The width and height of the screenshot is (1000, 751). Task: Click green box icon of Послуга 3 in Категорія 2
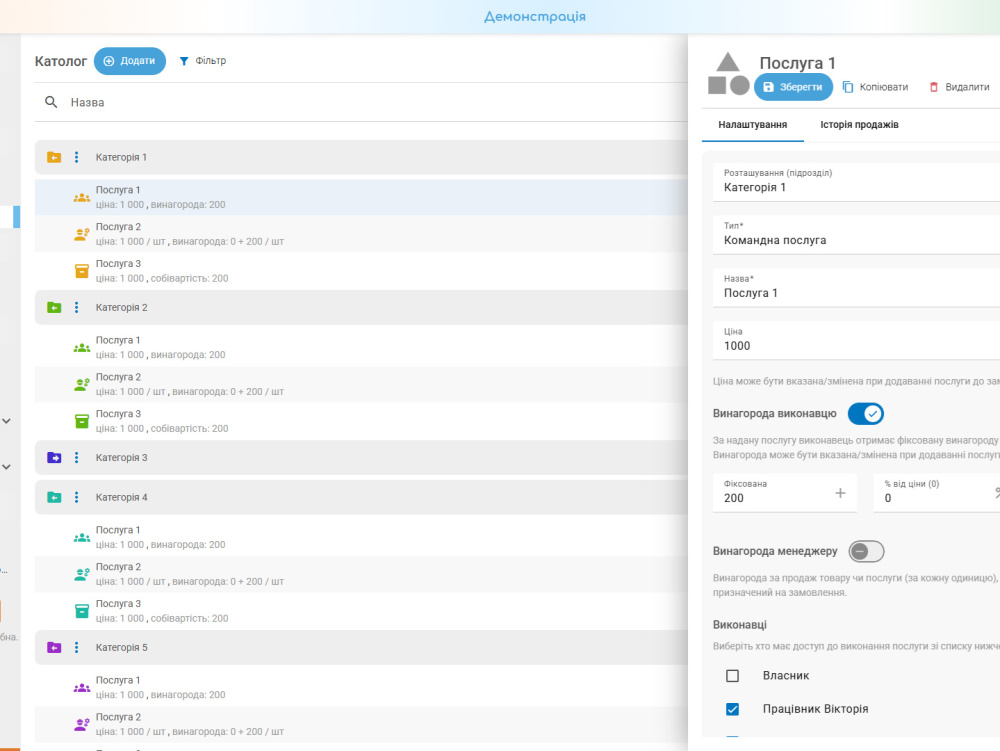point(82,421)
